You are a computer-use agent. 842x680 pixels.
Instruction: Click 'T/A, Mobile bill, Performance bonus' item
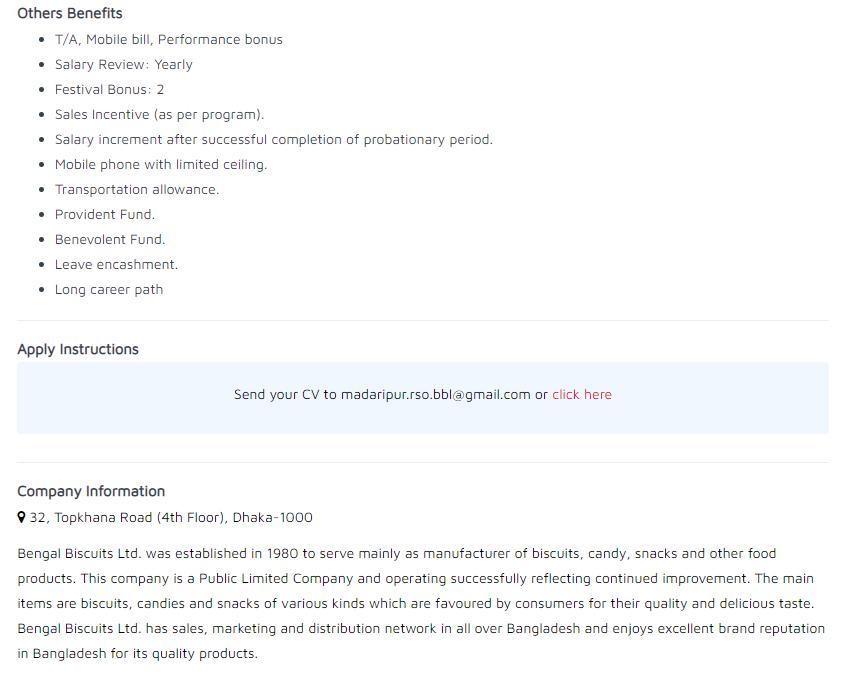tap(169, 40)
